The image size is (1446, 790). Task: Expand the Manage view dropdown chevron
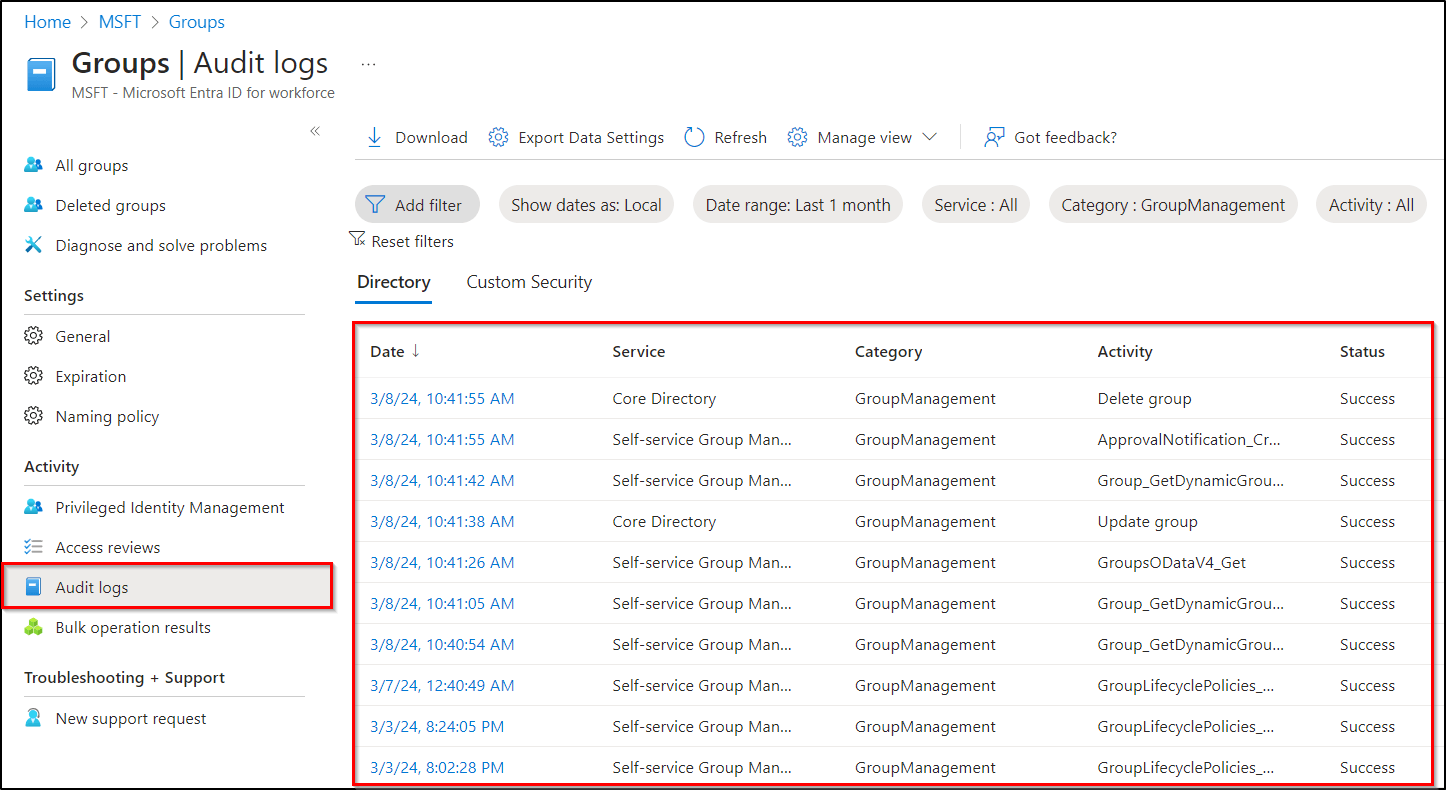(929, 137)
